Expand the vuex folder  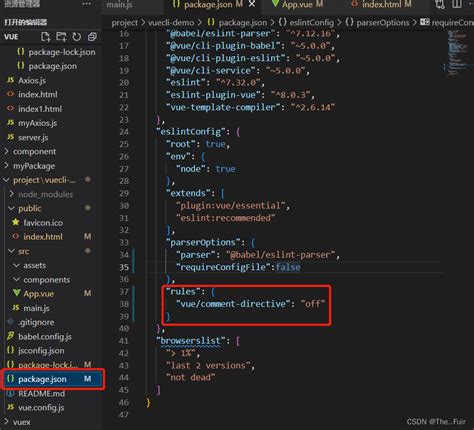(x=21, y=422)
